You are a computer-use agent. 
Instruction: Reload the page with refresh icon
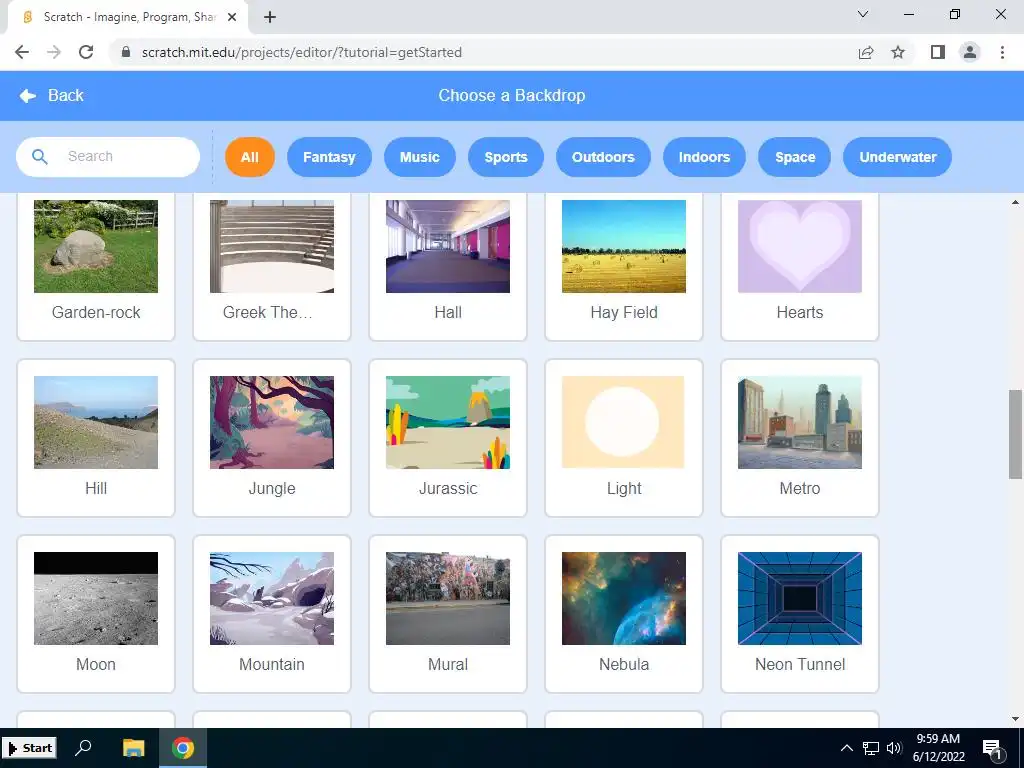point(86,52)
